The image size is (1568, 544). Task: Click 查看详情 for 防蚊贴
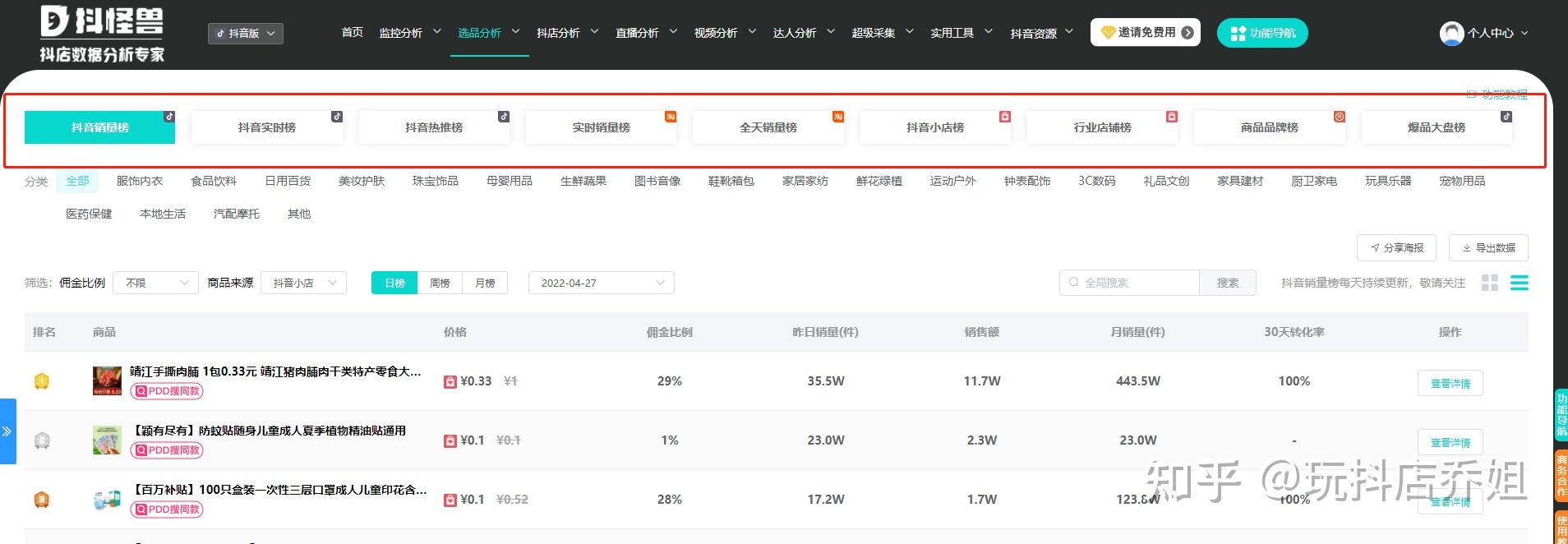point(1450,442)
